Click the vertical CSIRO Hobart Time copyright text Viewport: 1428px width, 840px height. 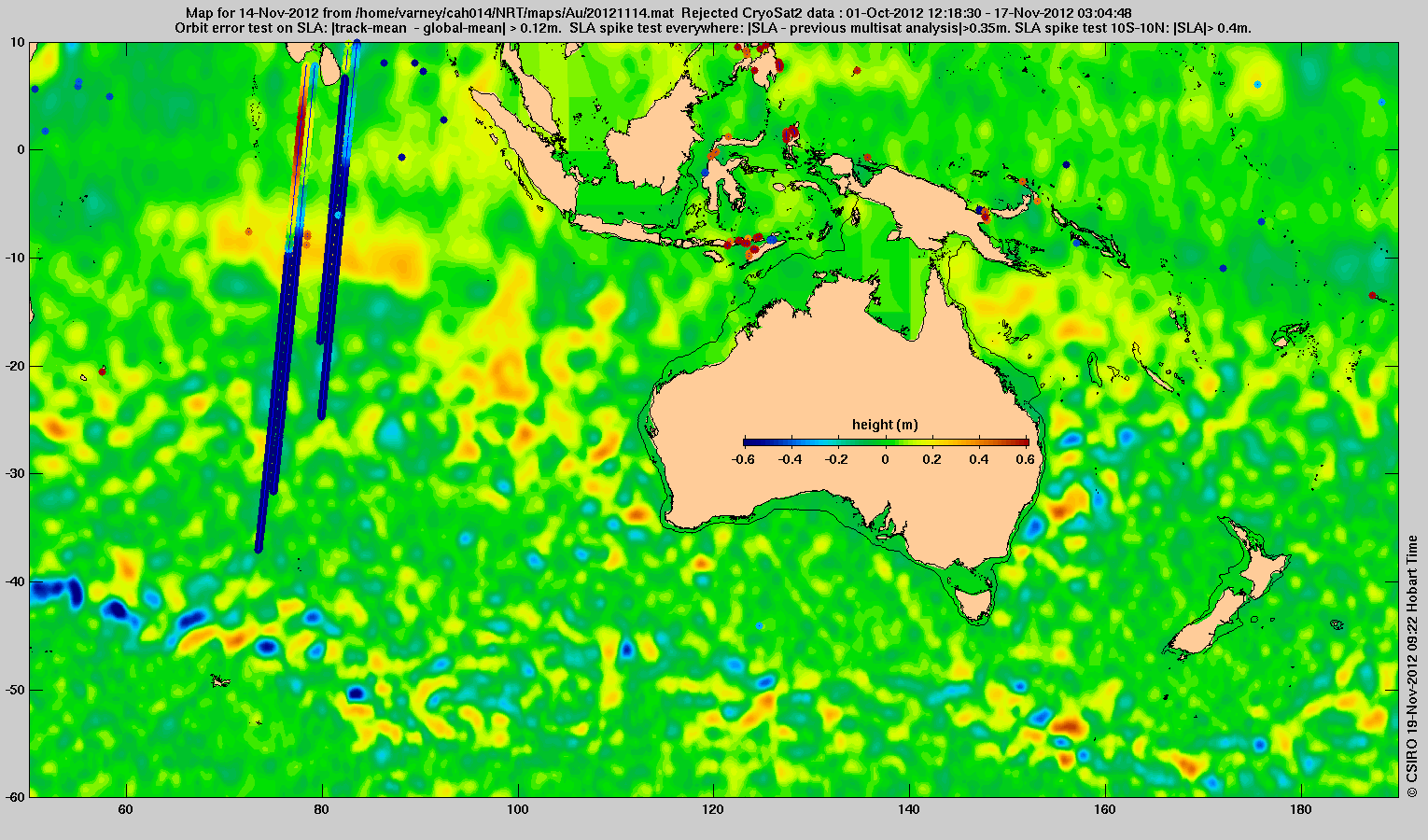click(1413, 666)
